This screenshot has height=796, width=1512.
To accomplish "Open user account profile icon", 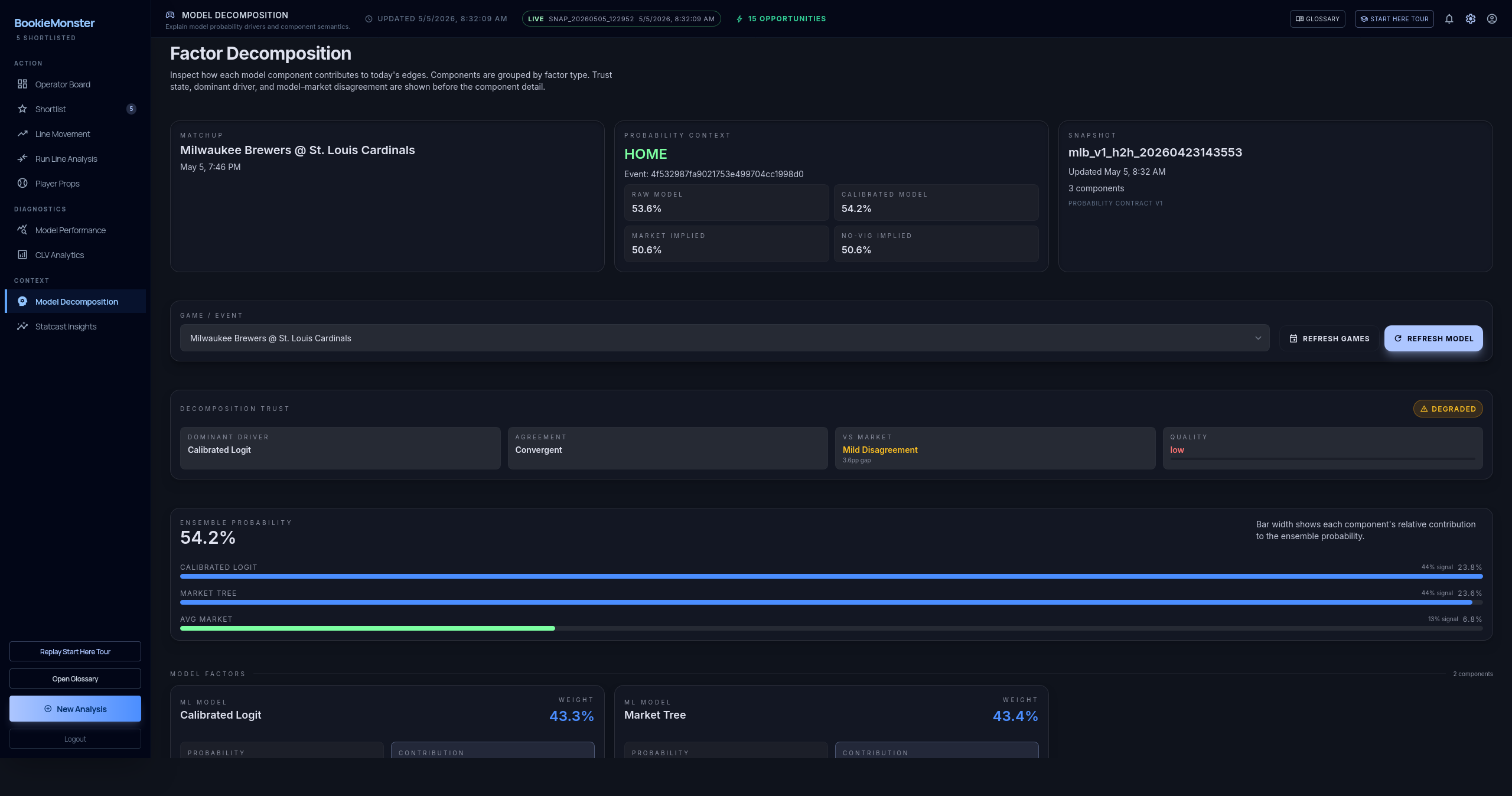I will tap(1492, 19).
